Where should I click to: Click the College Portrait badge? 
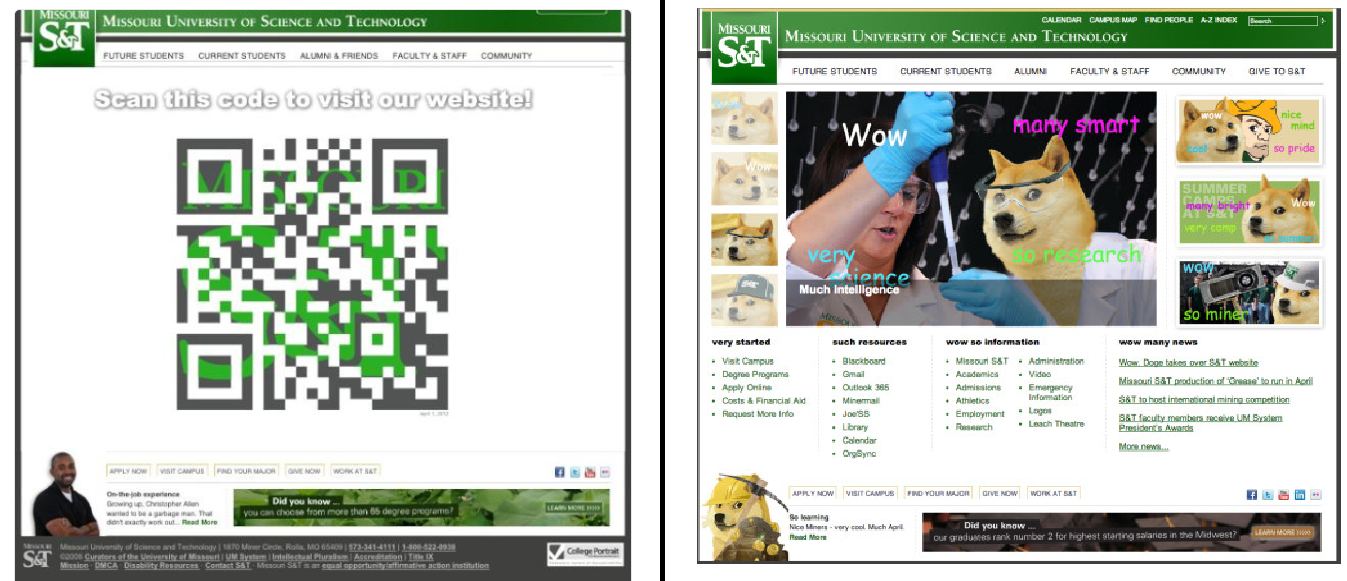tap(584, 553)
